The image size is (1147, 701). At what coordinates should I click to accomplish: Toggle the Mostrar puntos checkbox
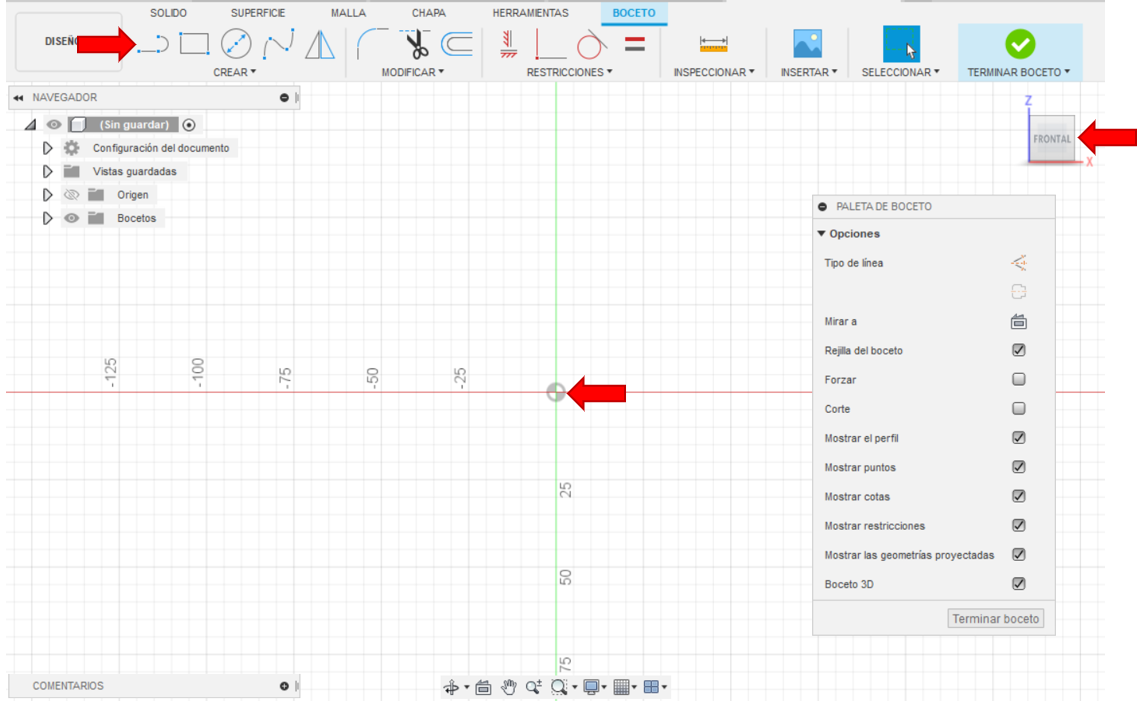(1018, 467)
